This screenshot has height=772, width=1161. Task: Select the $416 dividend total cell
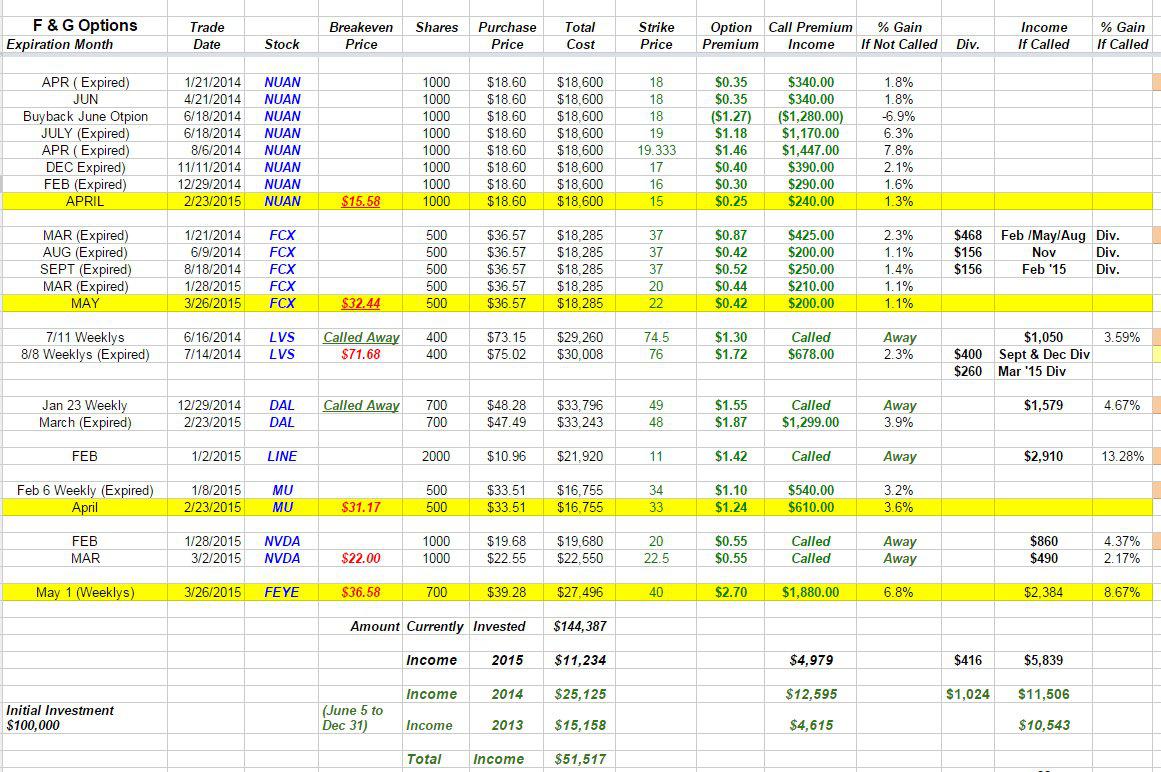pyautogui.click(x=968, y=661)
